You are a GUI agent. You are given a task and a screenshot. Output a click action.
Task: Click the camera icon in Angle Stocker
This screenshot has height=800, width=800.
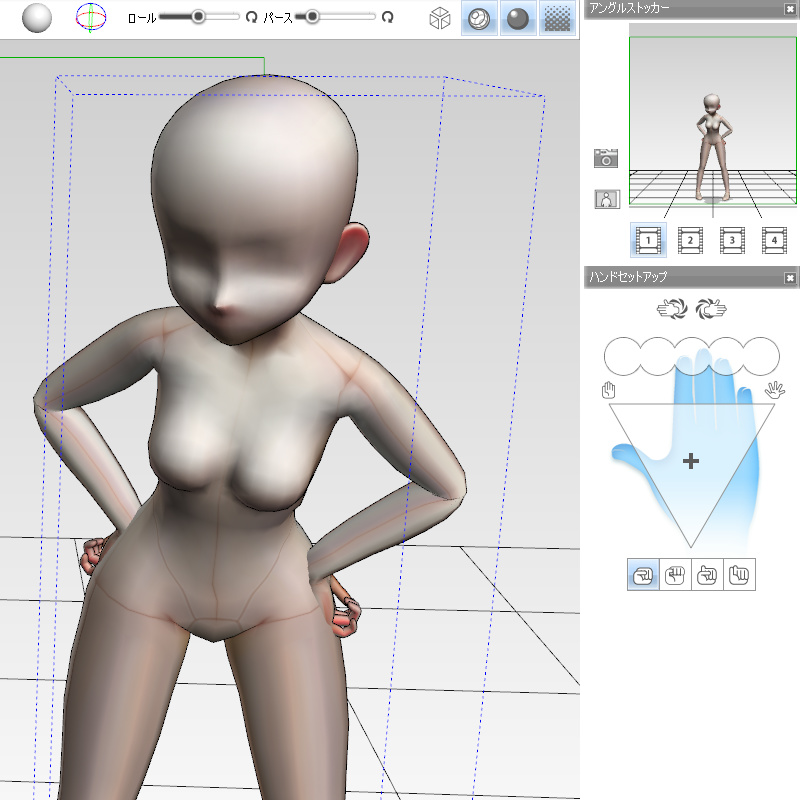pyautogui.click(x=606, y=158)
